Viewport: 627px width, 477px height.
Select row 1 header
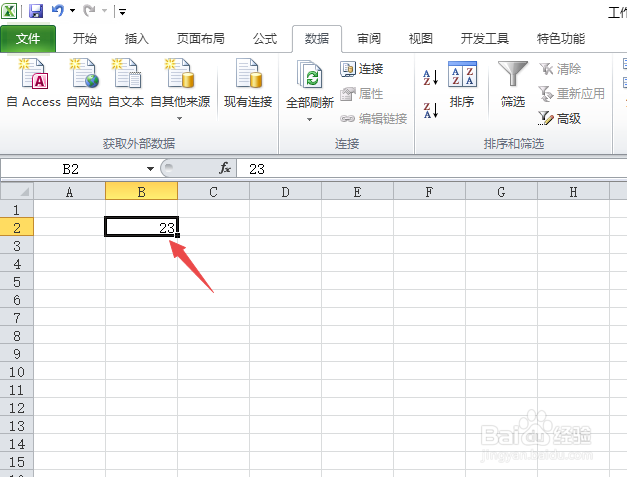[x=17, y=209]
